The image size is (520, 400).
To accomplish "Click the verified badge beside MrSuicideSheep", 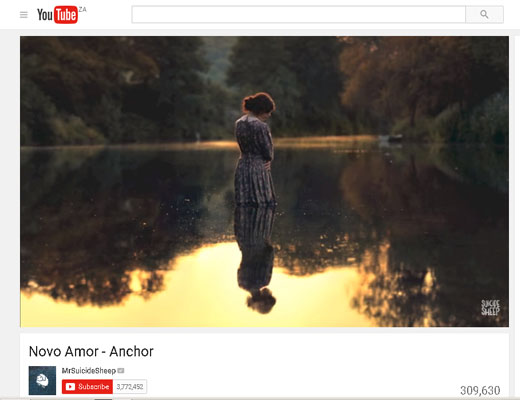I will click(121, 371).
